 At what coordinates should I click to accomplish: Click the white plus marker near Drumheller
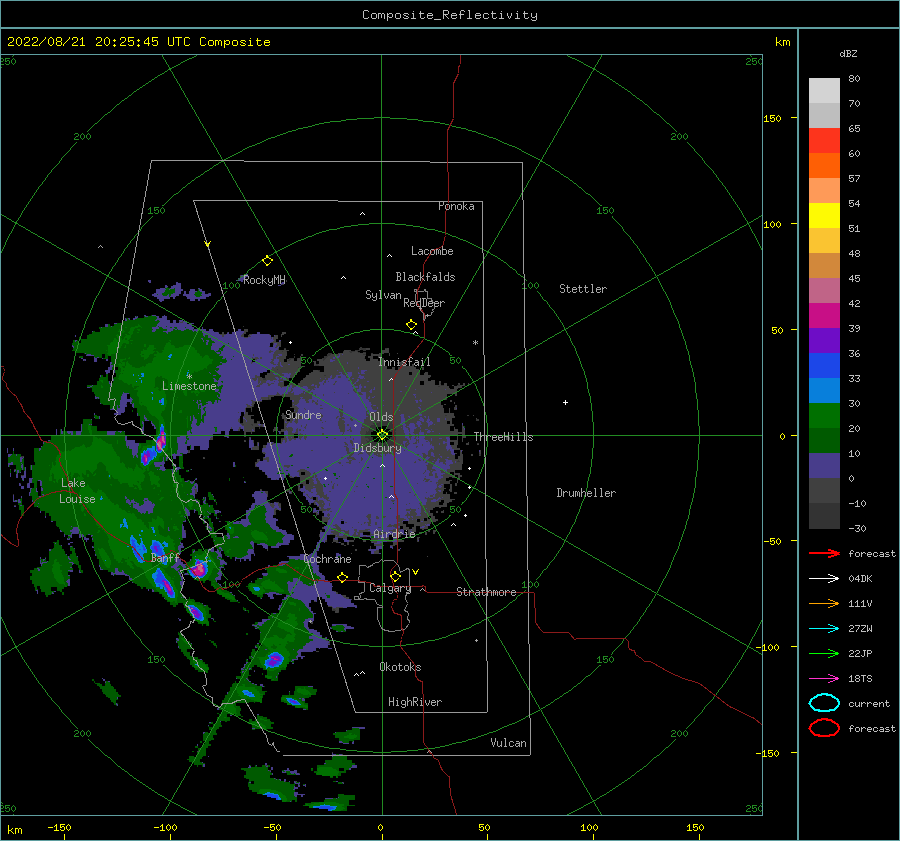565,402
